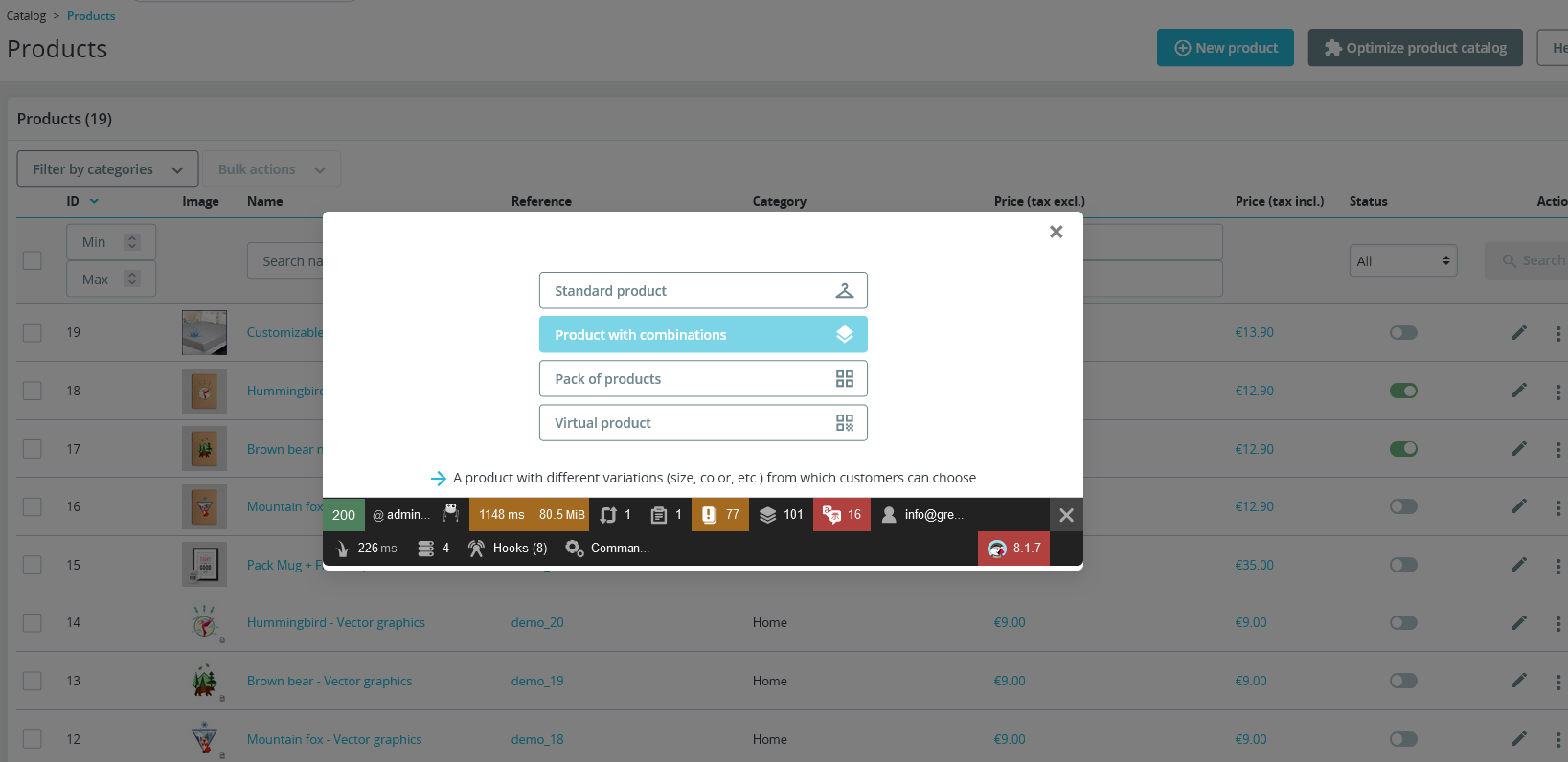Image resolution: width=1568 pixels, height=762 pixels.
Task: Enable the status switch for product 16
Action: pyautogui.click(x=1403, y=506)
